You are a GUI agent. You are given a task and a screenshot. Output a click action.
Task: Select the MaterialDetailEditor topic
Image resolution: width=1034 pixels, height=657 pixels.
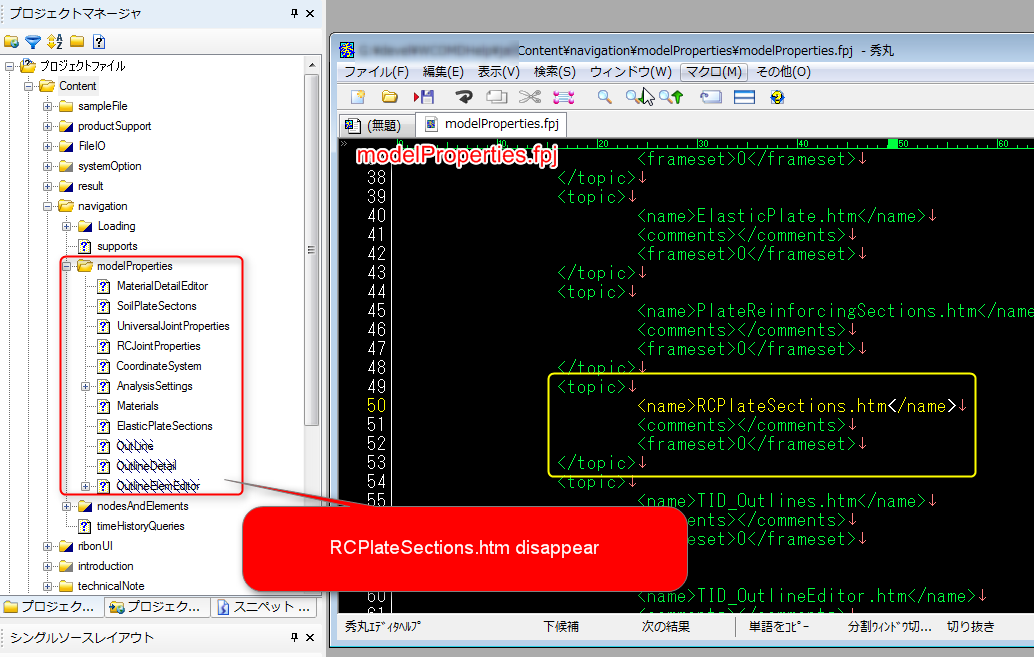[162, 286]
